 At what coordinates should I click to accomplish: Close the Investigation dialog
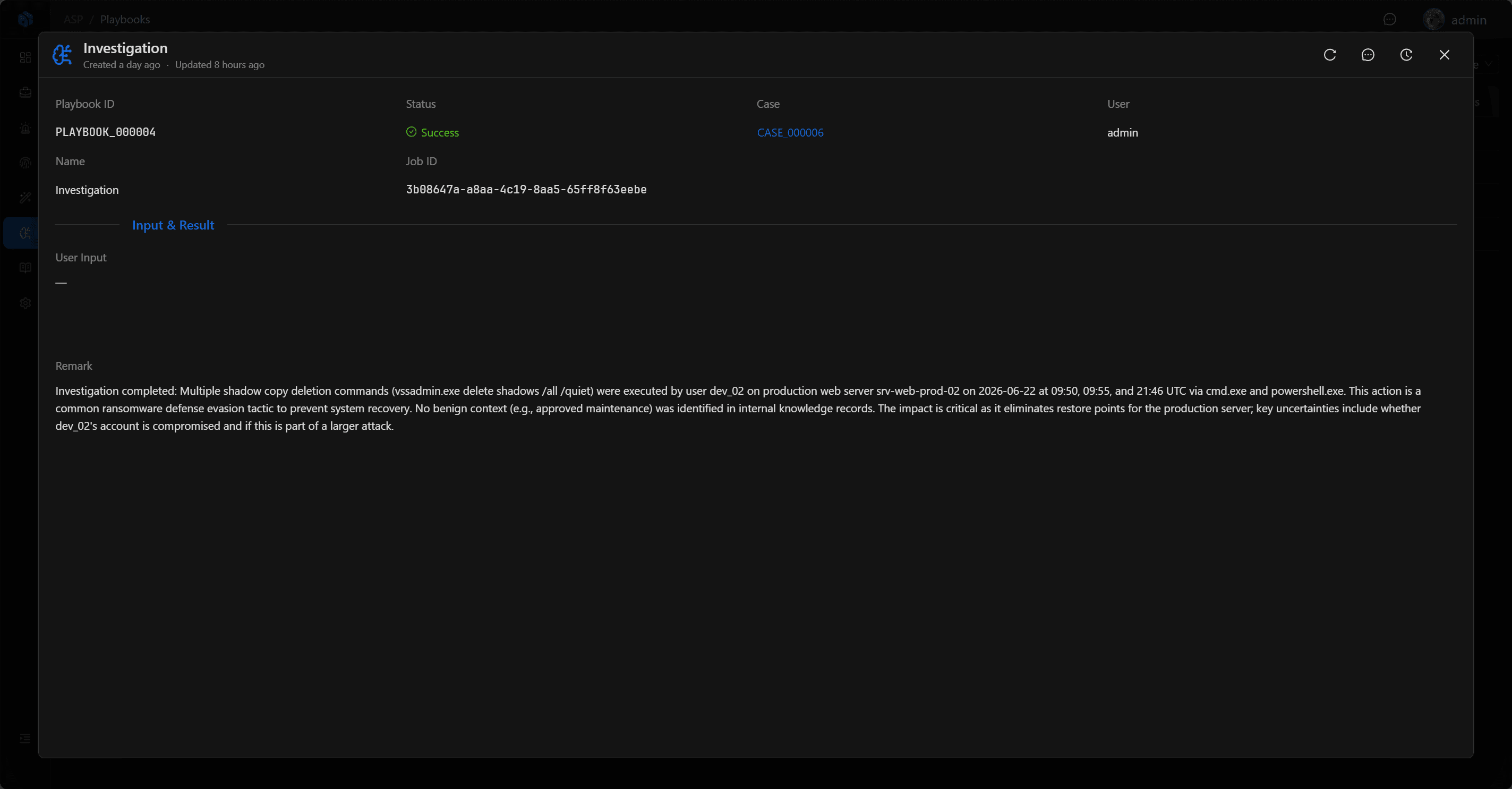coord(1445,55)
